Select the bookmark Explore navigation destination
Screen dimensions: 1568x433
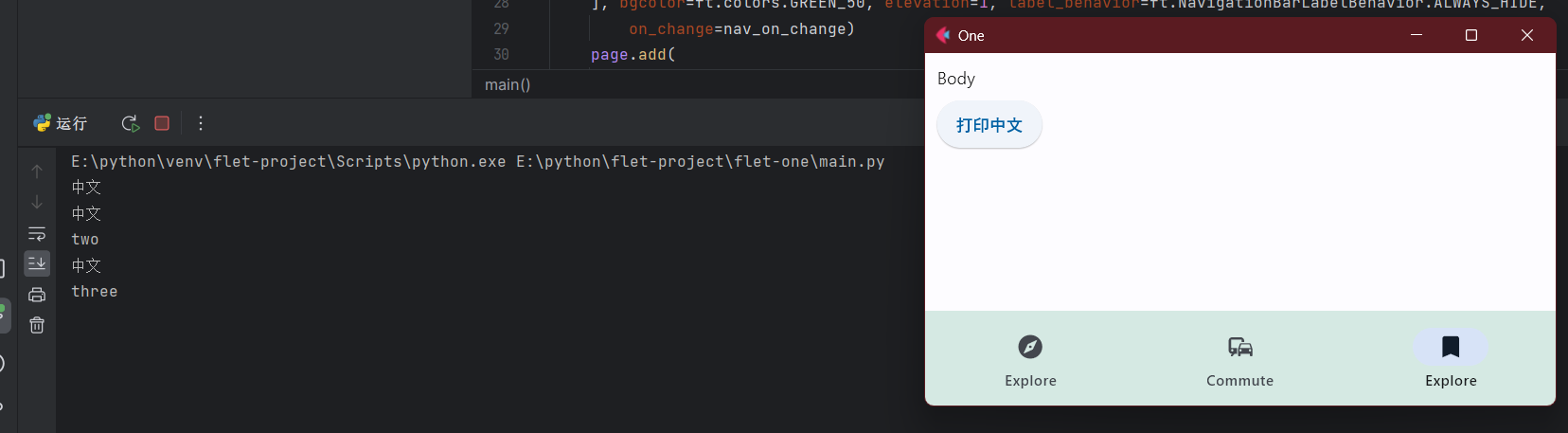[1451, 360]
